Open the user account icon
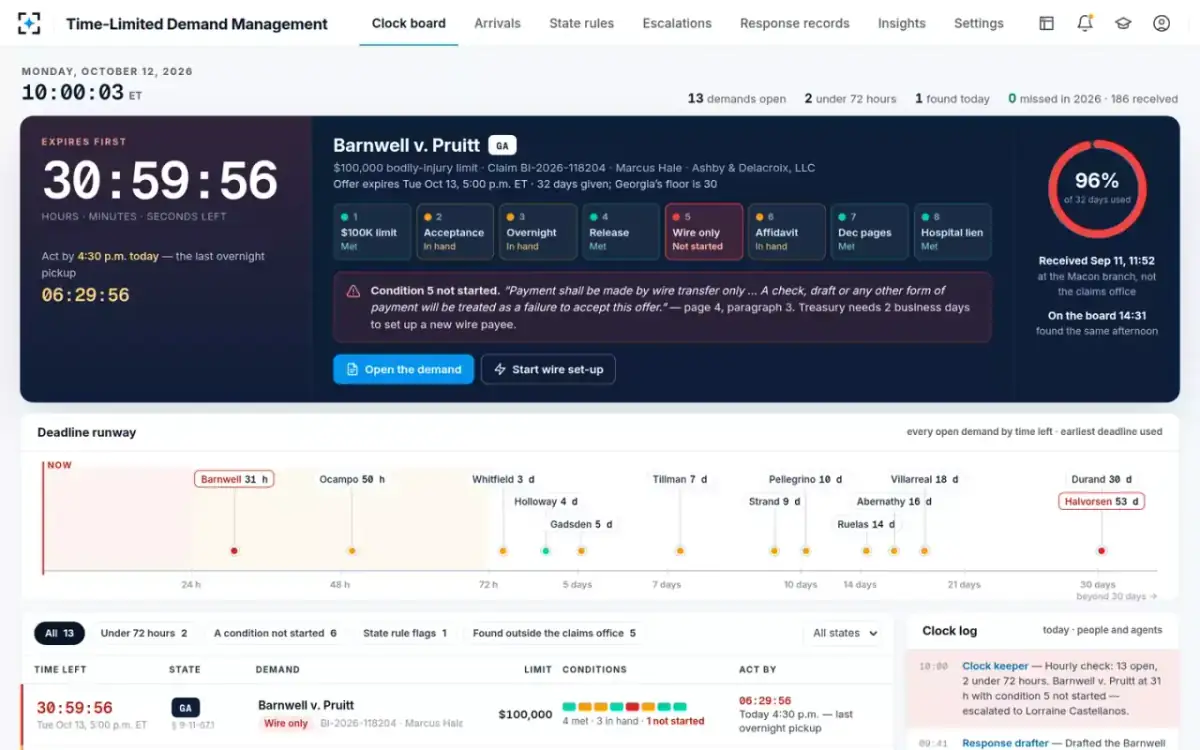 (1161, 23)
